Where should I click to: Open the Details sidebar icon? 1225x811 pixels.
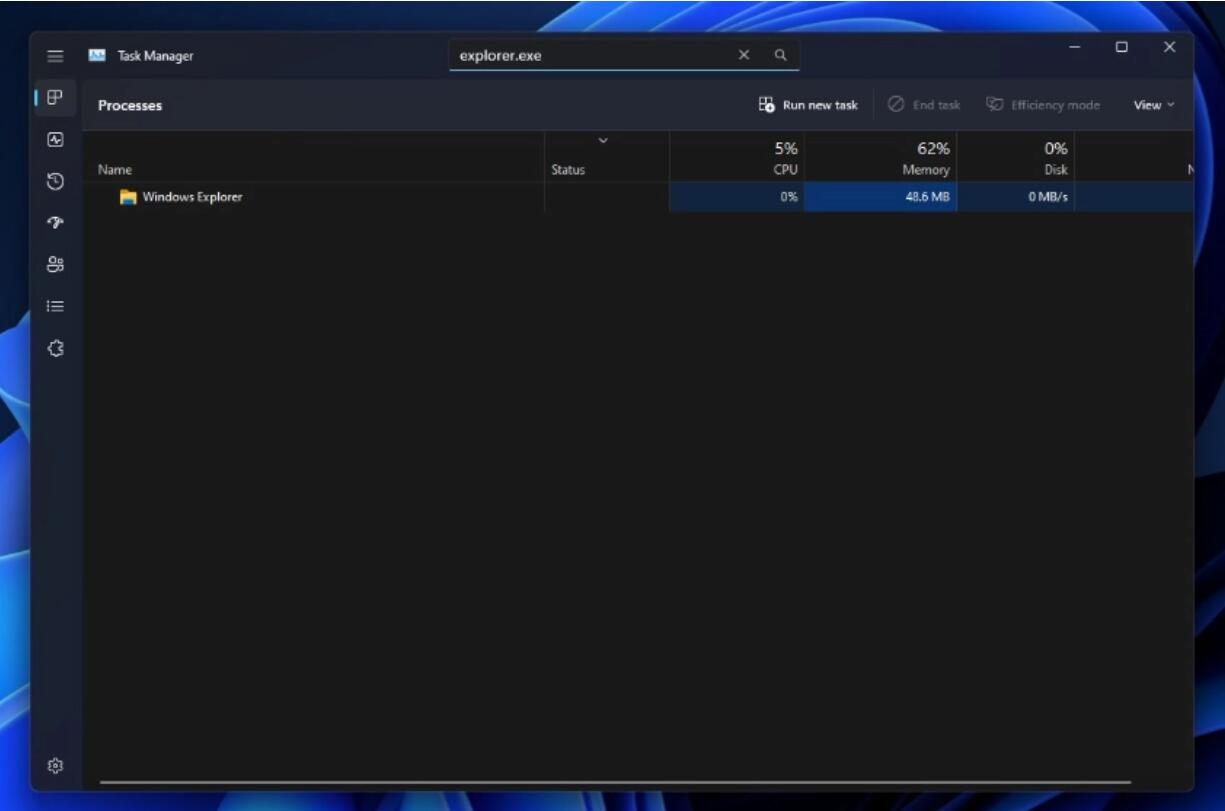[56, 307]
